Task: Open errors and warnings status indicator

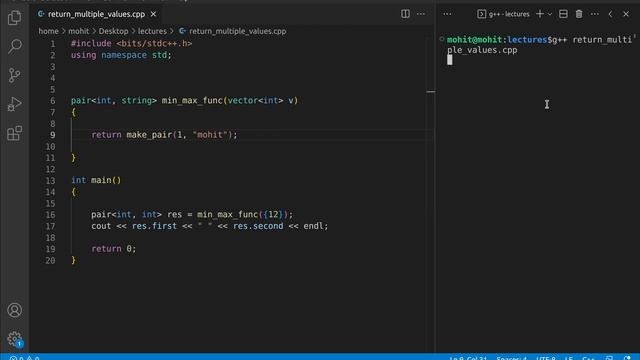Action: (x=24, y=358)
